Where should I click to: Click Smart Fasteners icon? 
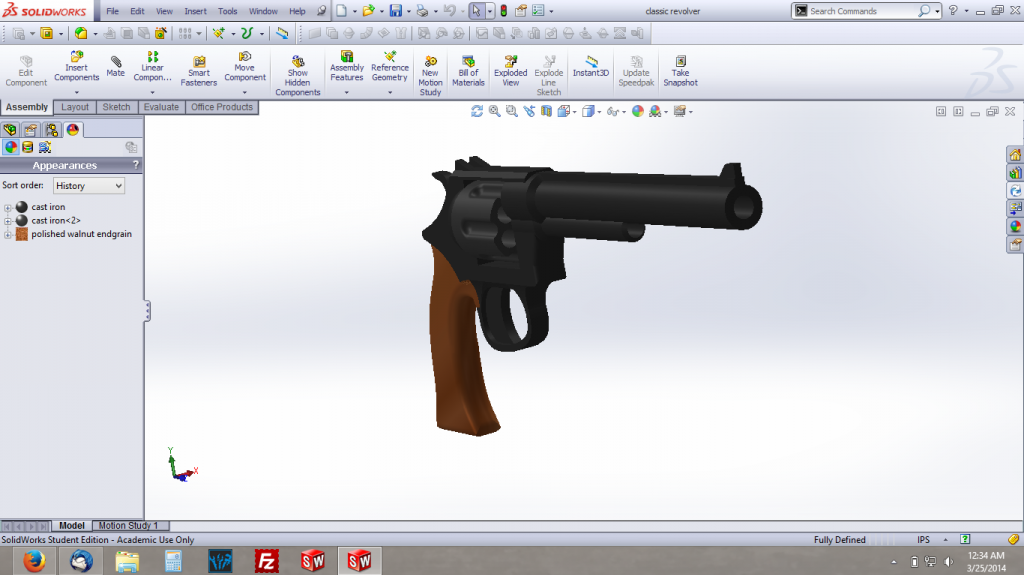(x=199, y=71)
